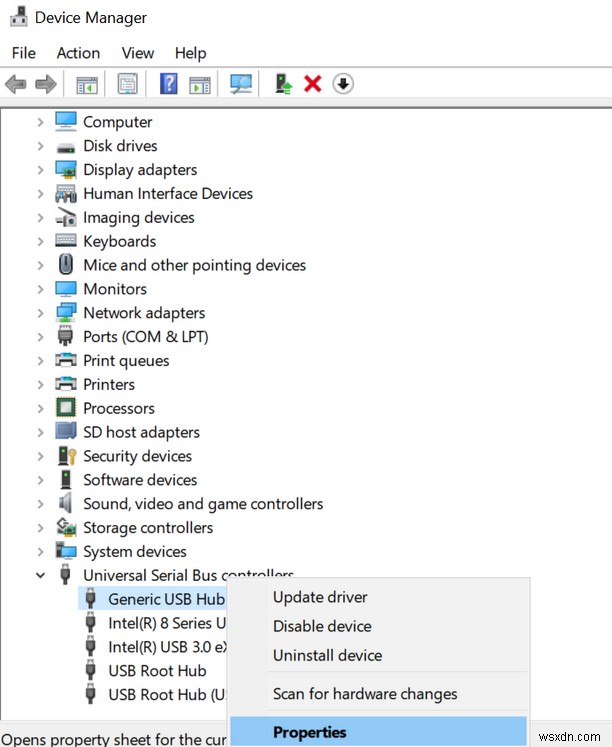Expand the Print queues node
This screenshot has height=747, width=612.
(40, 361)
